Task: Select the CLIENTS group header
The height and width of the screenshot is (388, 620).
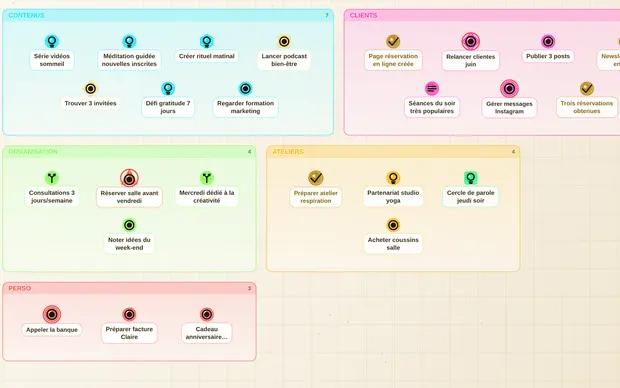Action: (x=482, y=15)
